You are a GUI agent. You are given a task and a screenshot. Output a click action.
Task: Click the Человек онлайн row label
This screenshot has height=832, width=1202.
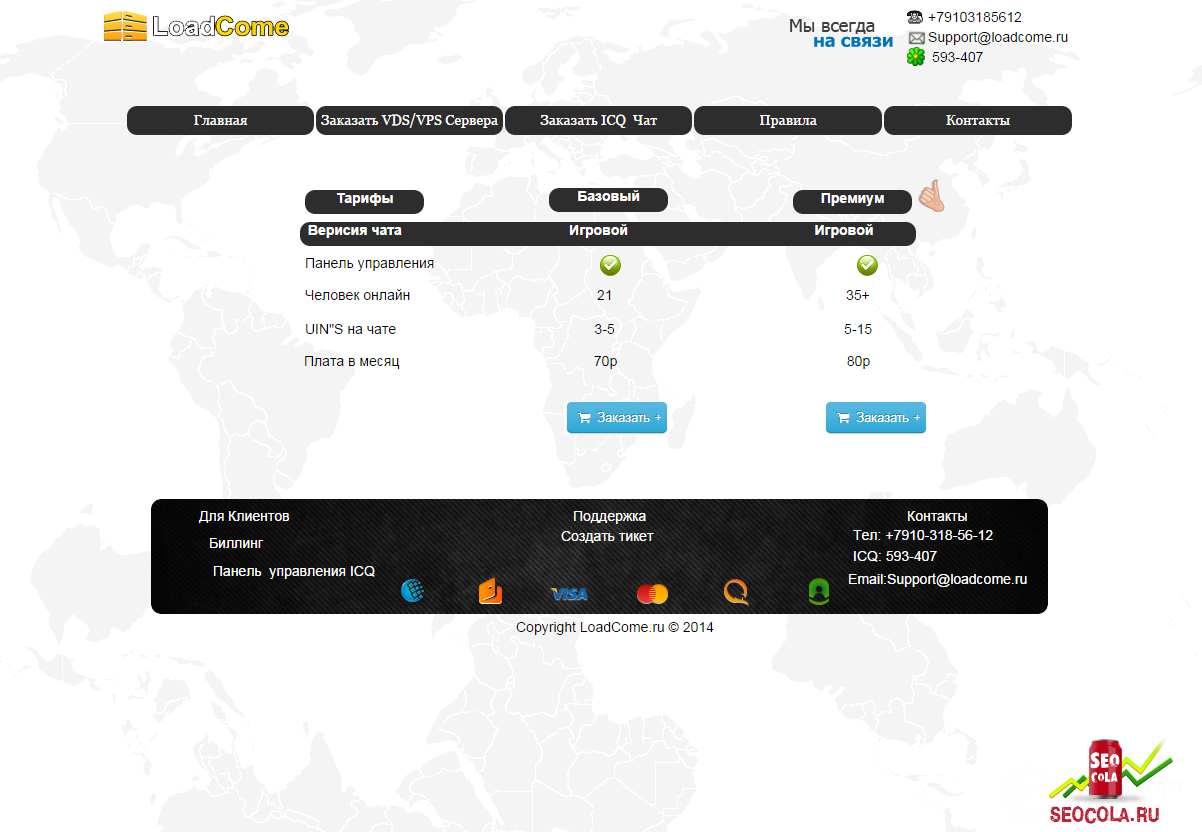tap(357, 295)
